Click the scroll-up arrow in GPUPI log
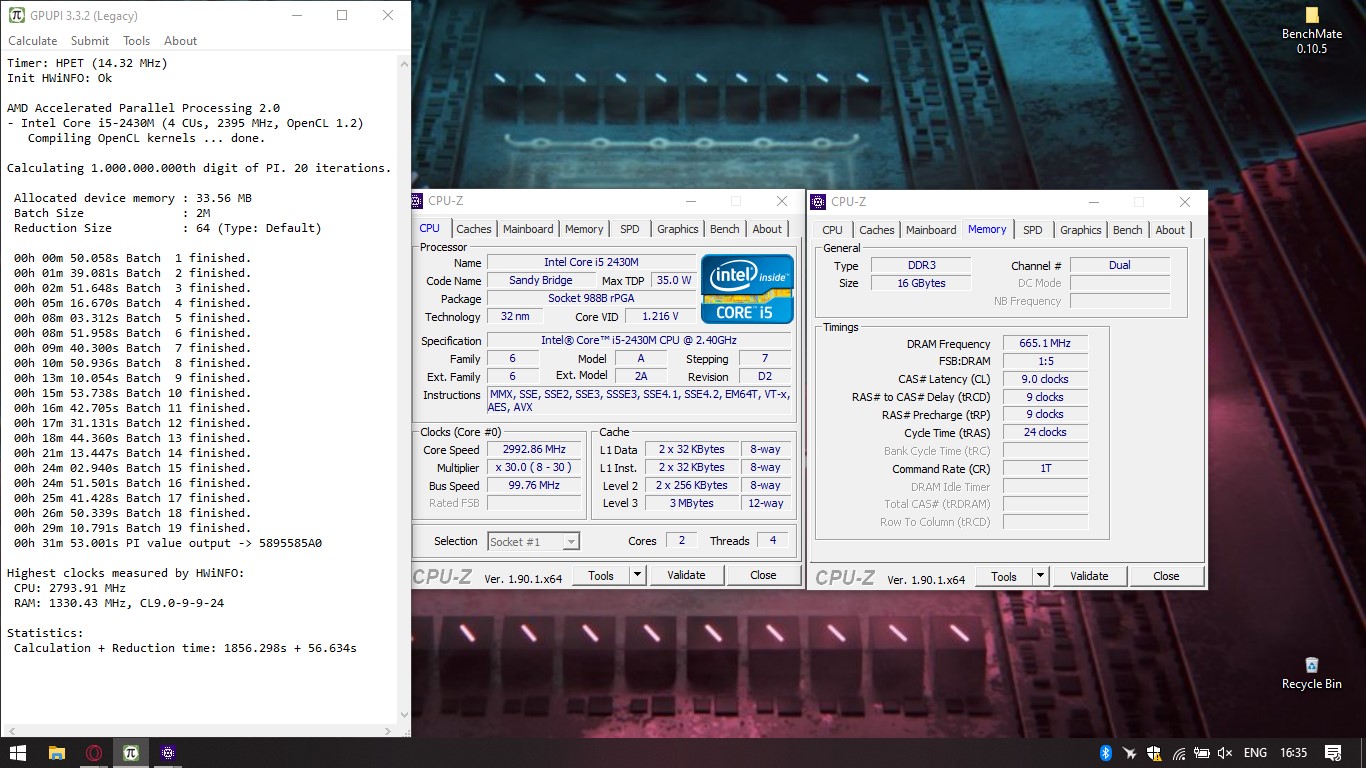1366x768 pixels. pos(404,62)
